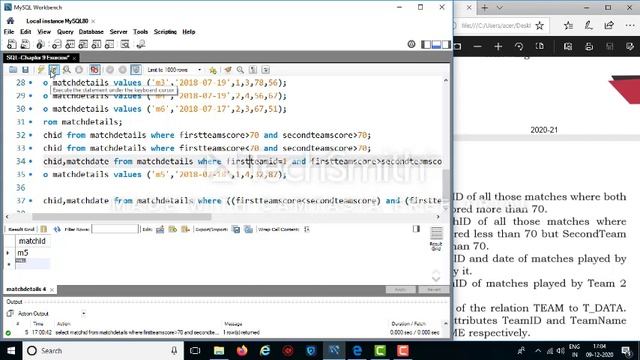
Task: Click the refresh result grid icon
Action: pyautogui.click(x=57, y=229)
